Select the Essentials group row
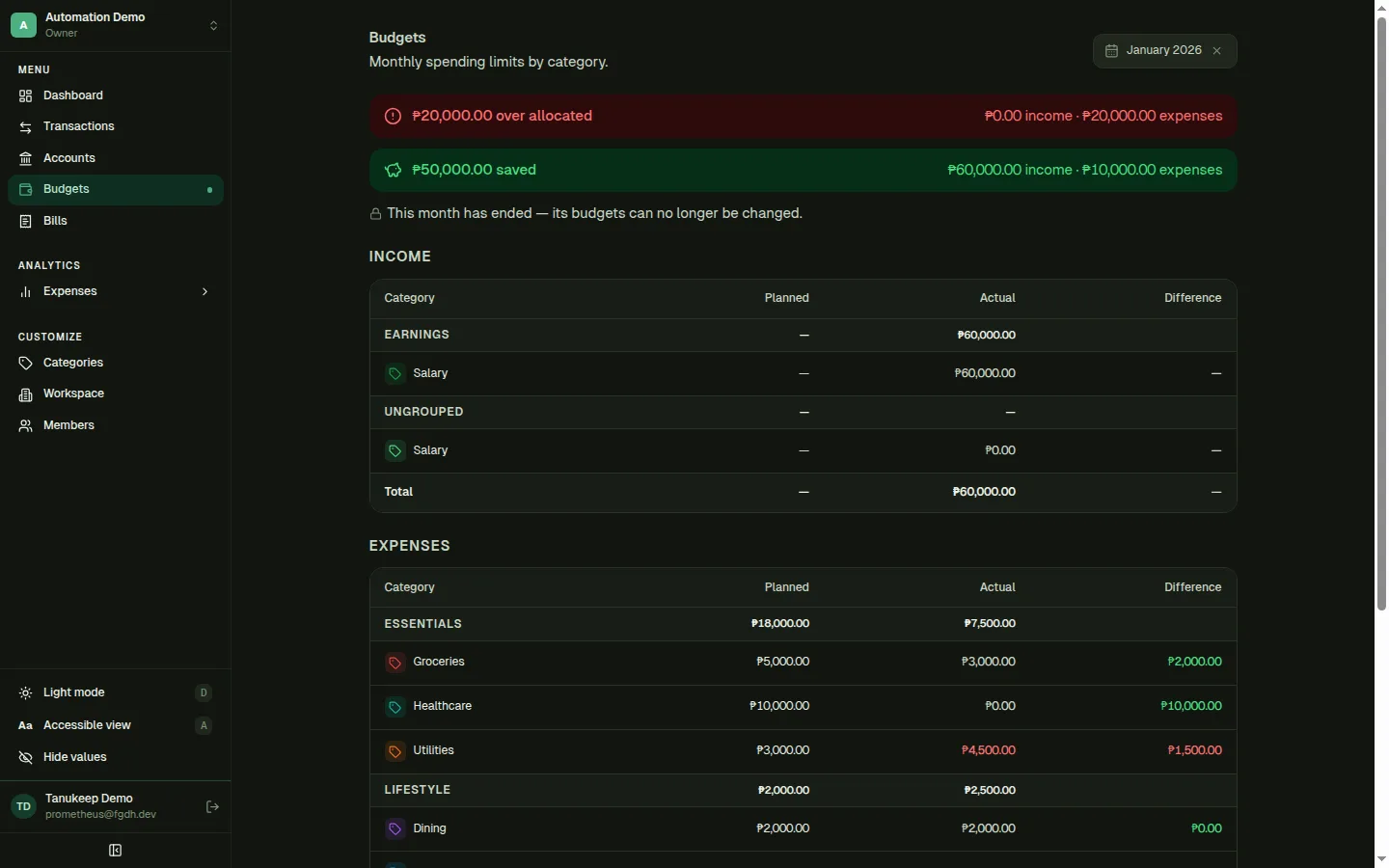1389x868 pixels. tap(803, 624)
